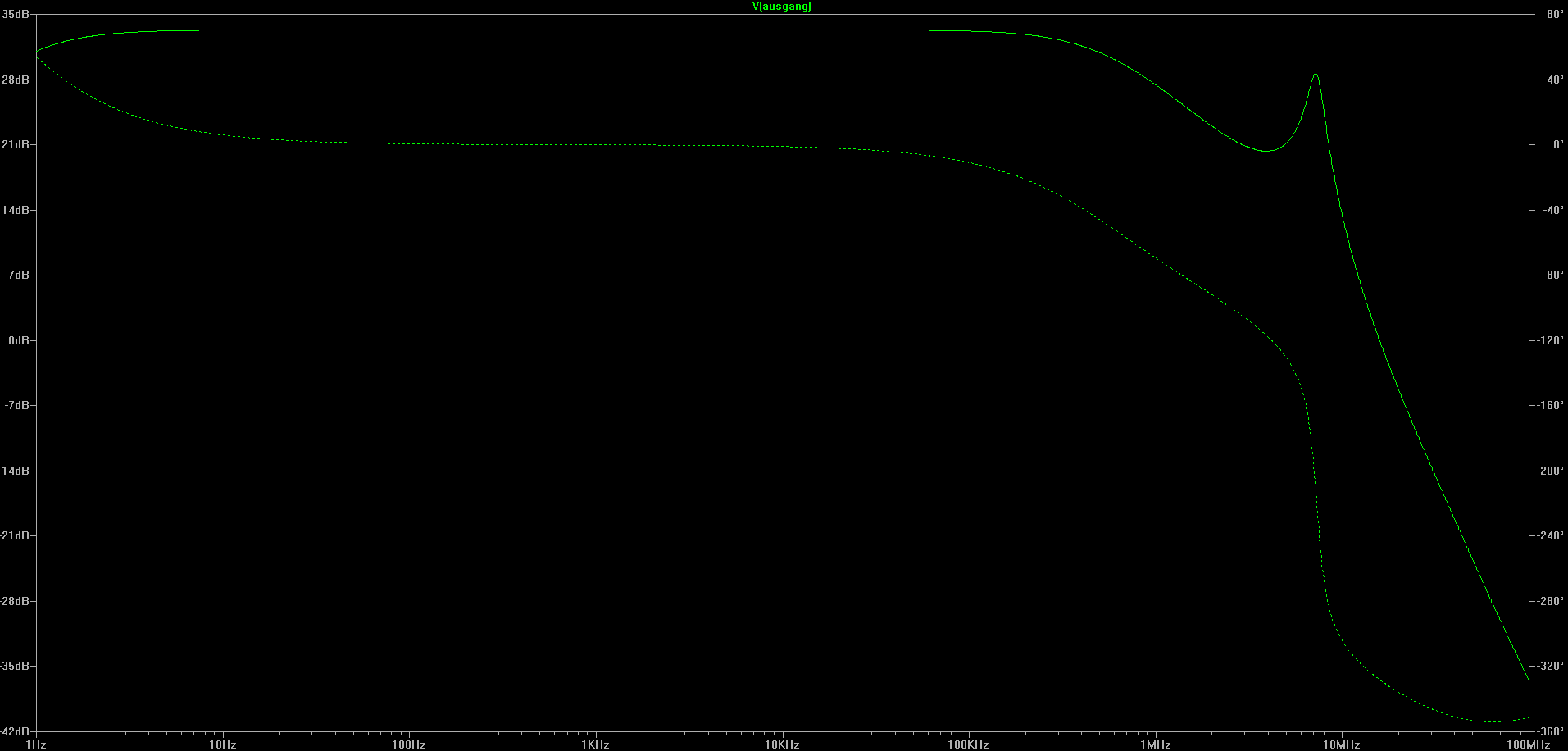Click the 21dB magnitude axis label
1568x751 pixels.
16,144
